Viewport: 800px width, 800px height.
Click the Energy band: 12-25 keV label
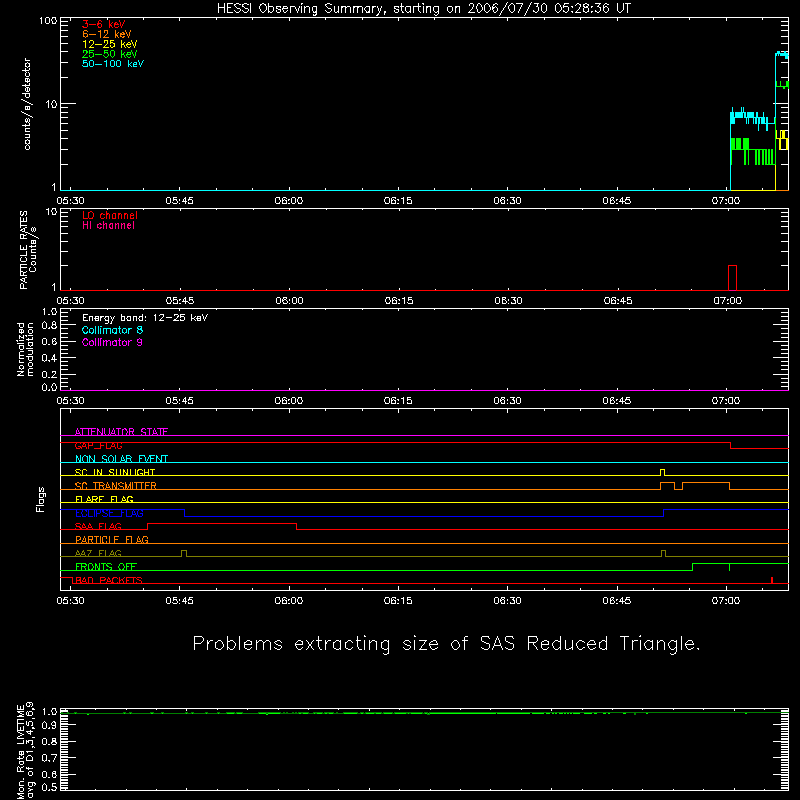[145, 318]
